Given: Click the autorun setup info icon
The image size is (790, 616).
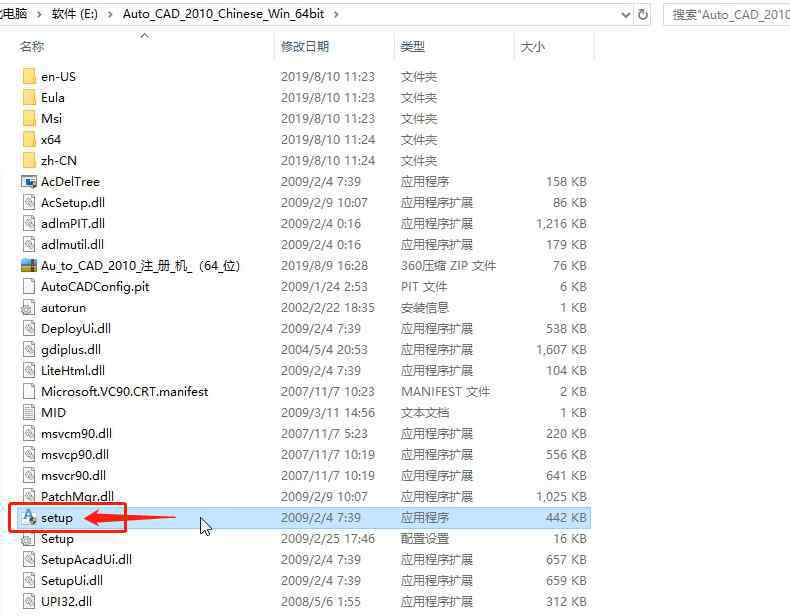Looking at the screenshot, I should 28,308.
